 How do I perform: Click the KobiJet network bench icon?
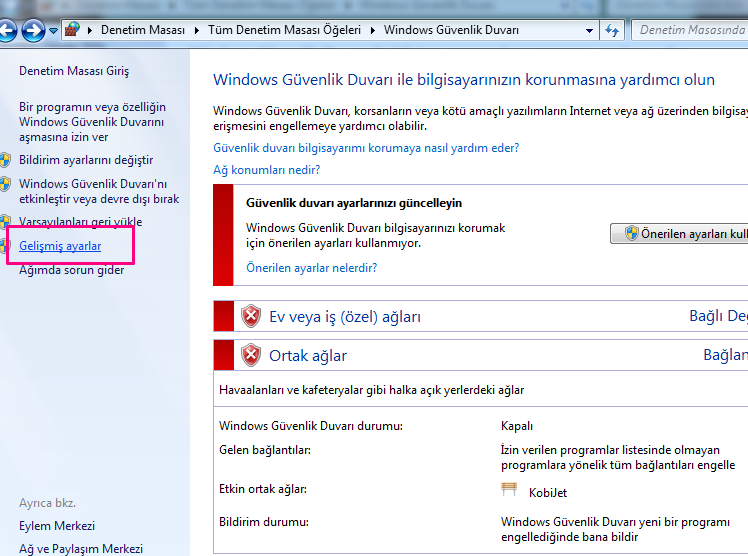(509, 489)
